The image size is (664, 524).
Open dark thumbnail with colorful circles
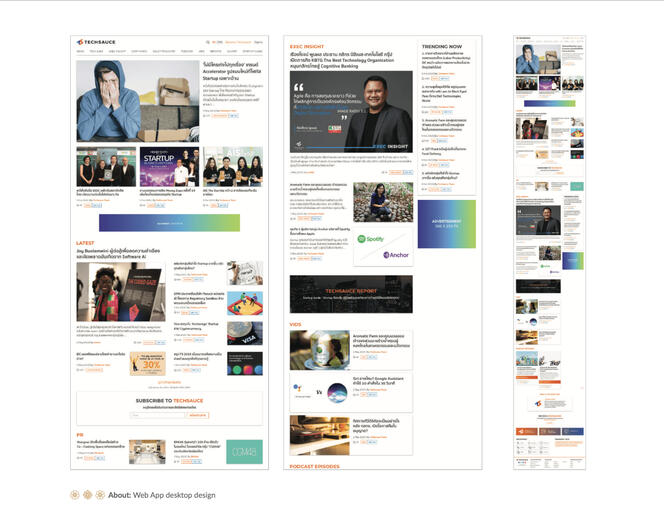pyautogui.click(x=245, y=364)
